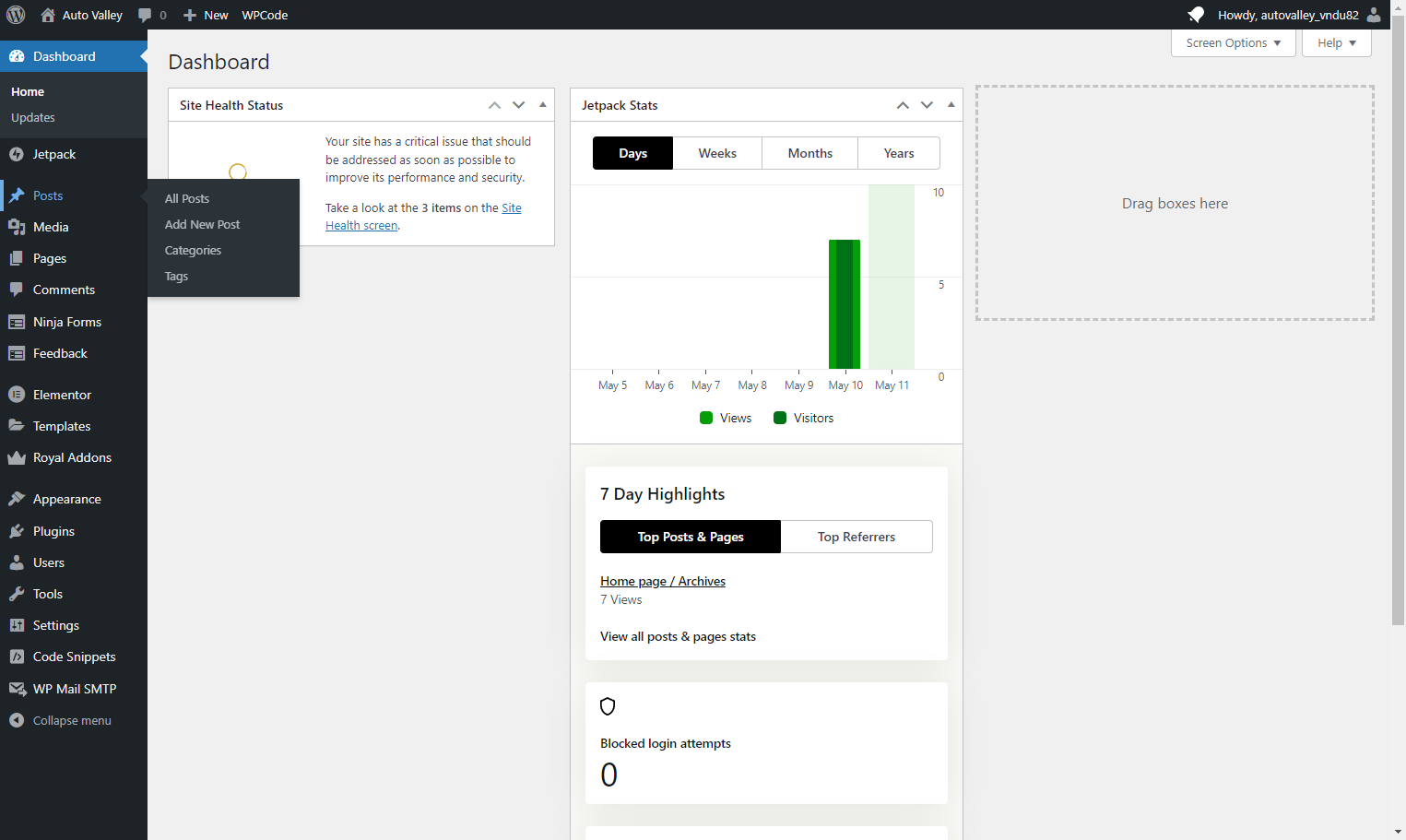1406x840 pixels.
Task: Toggle the Views series in chart legend
Action: click(726, 418)
